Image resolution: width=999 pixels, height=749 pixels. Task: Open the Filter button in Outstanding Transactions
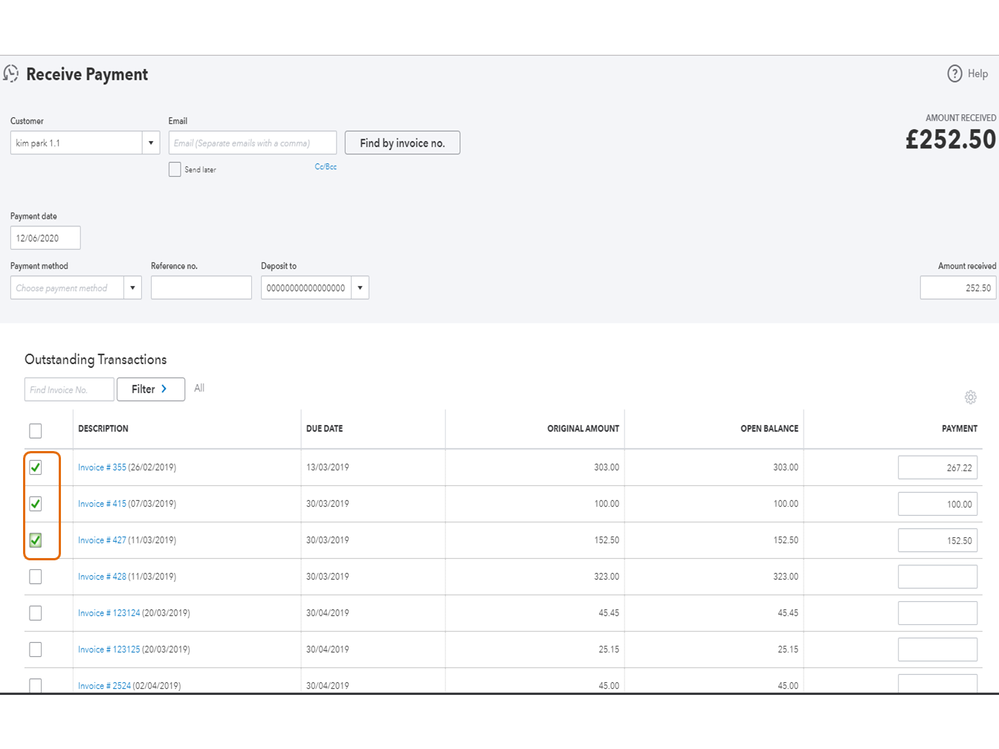150,389
